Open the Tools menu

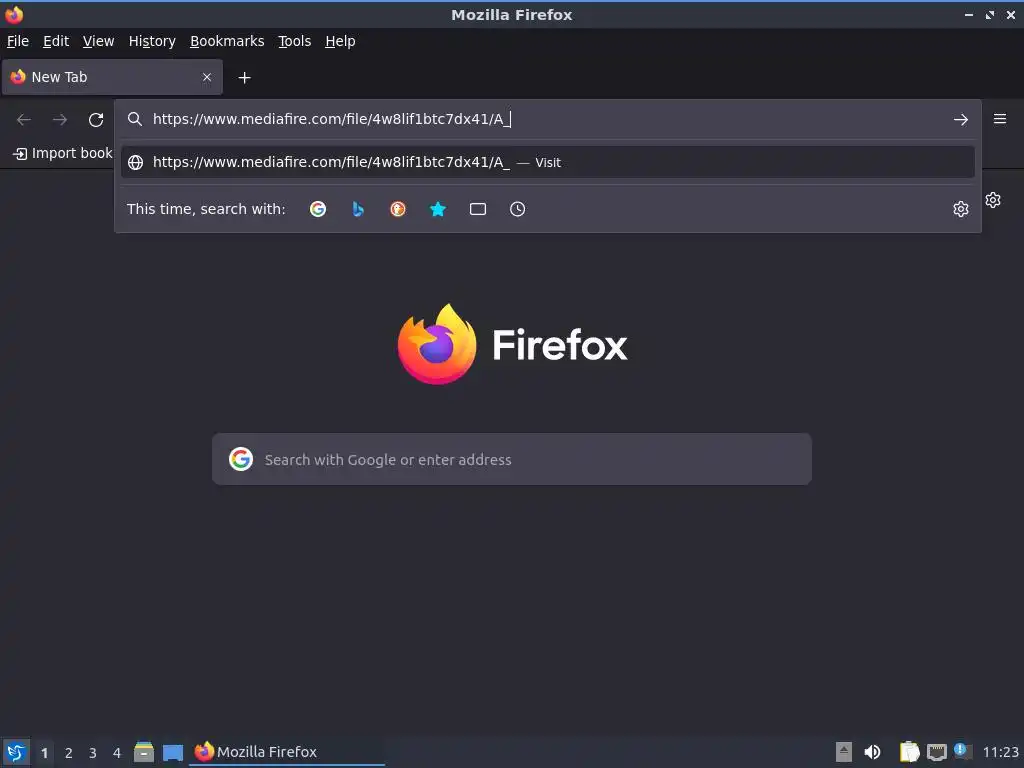(x=295, y=41)
